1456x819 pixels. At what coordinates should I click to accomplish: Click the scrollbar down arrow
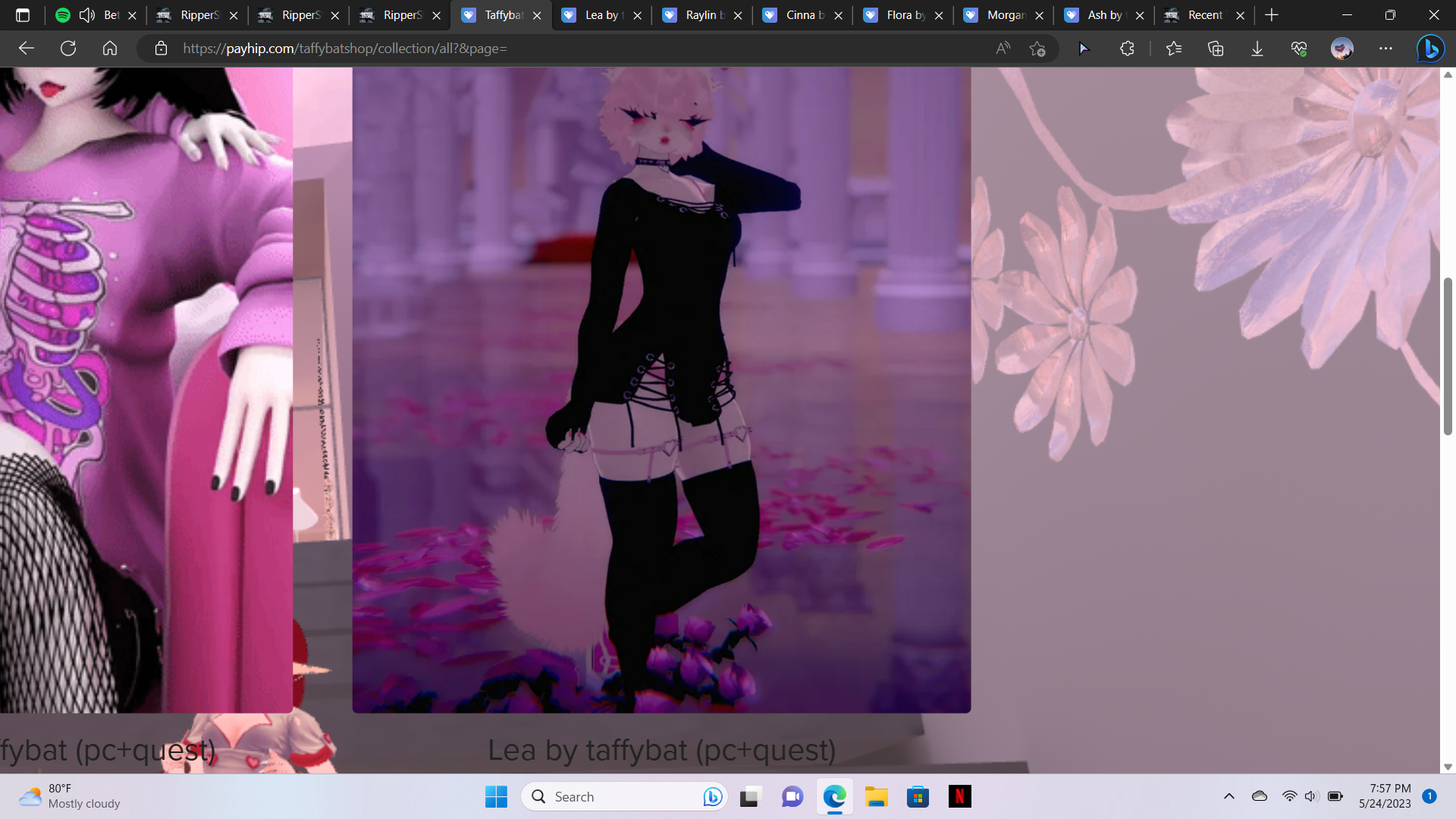(1448, 767)
